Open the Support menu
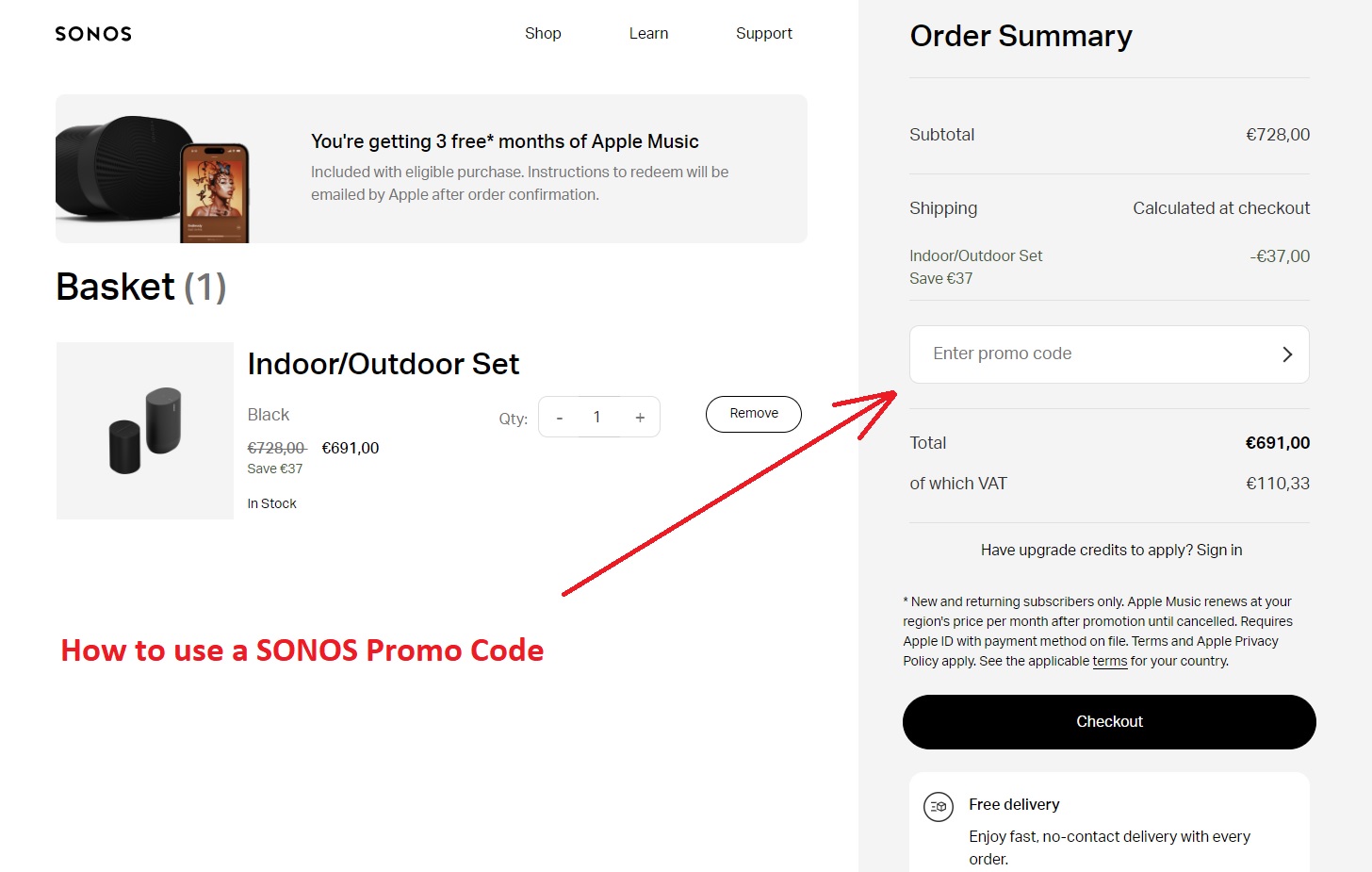The image size is (1372, 872). click(763, 33)
